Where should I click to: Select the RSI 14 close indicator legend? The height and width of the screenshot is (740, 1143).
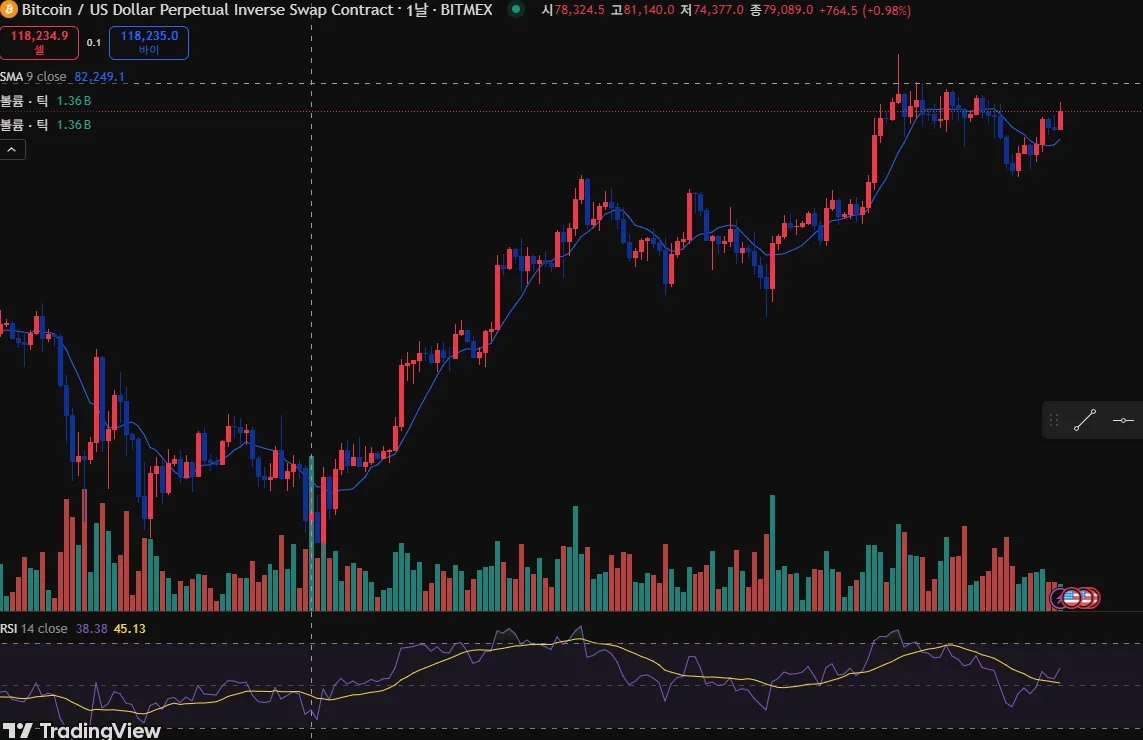(x=34, y=628)
